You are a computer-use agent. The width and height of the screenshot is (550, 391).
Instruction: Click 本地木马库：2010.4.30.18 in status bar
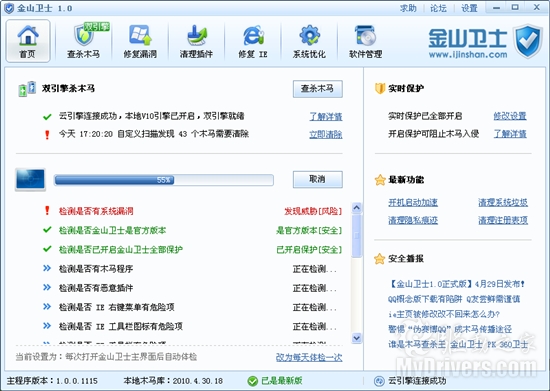click(173, 381)
